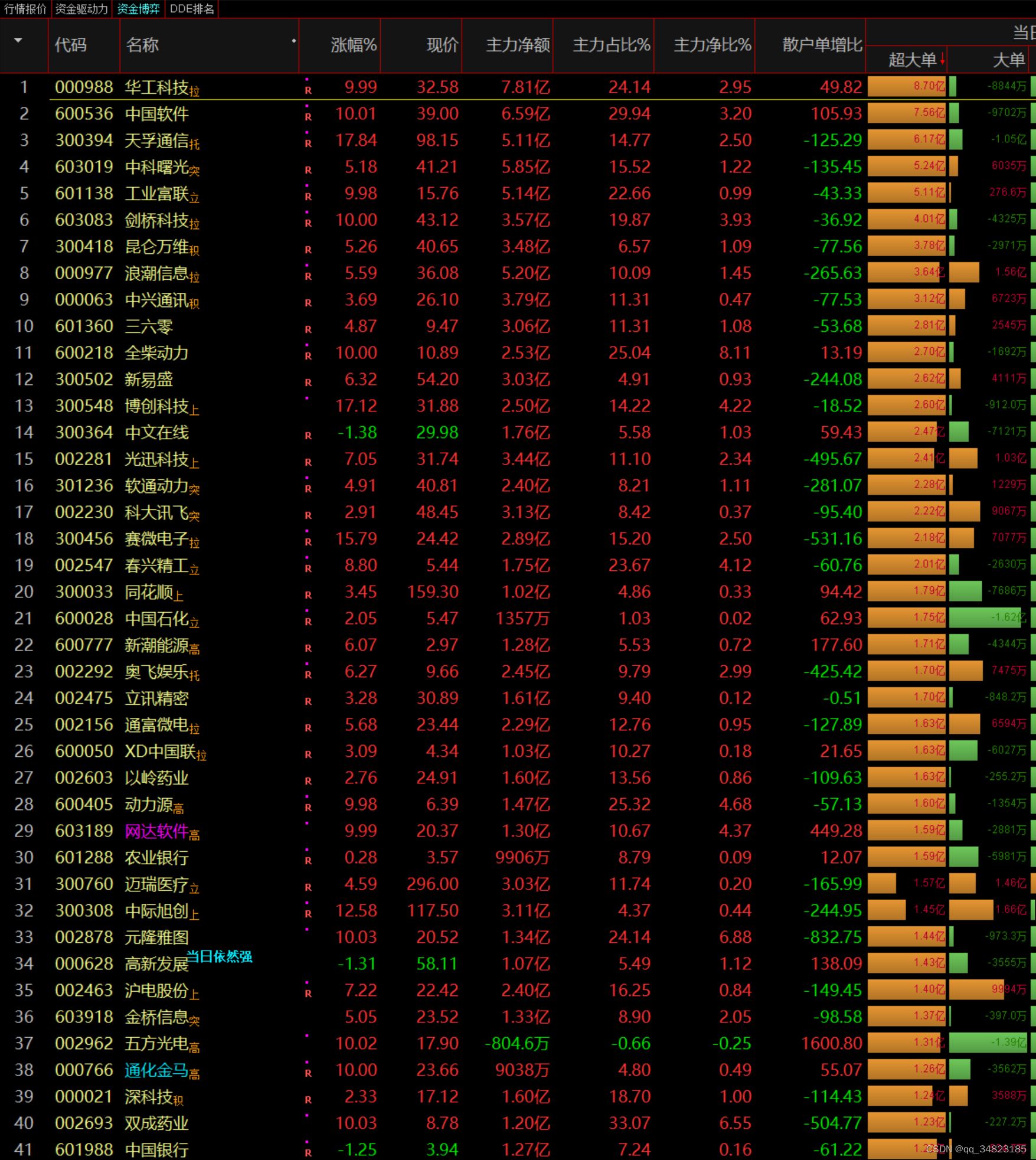This screenshot has height=1160, width=1036.
Task: Select stock name 全柴动力
Action: point(156,353)
